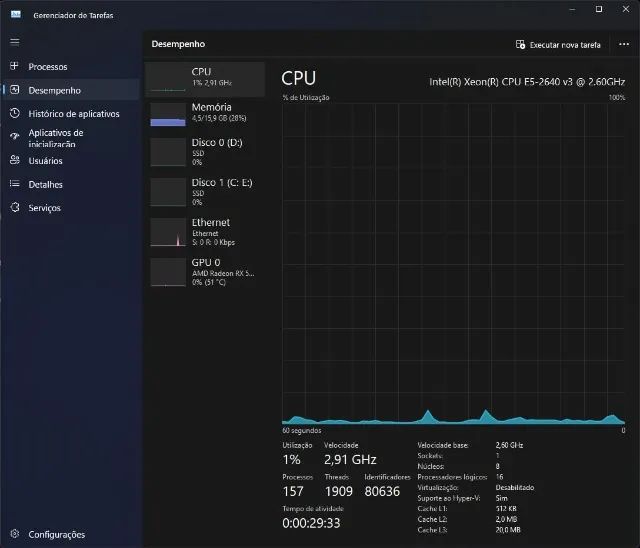The width and height of the screenshot is (640, 548).
Task: Click the CPU utilization graph area
Action: click(453, 264)
